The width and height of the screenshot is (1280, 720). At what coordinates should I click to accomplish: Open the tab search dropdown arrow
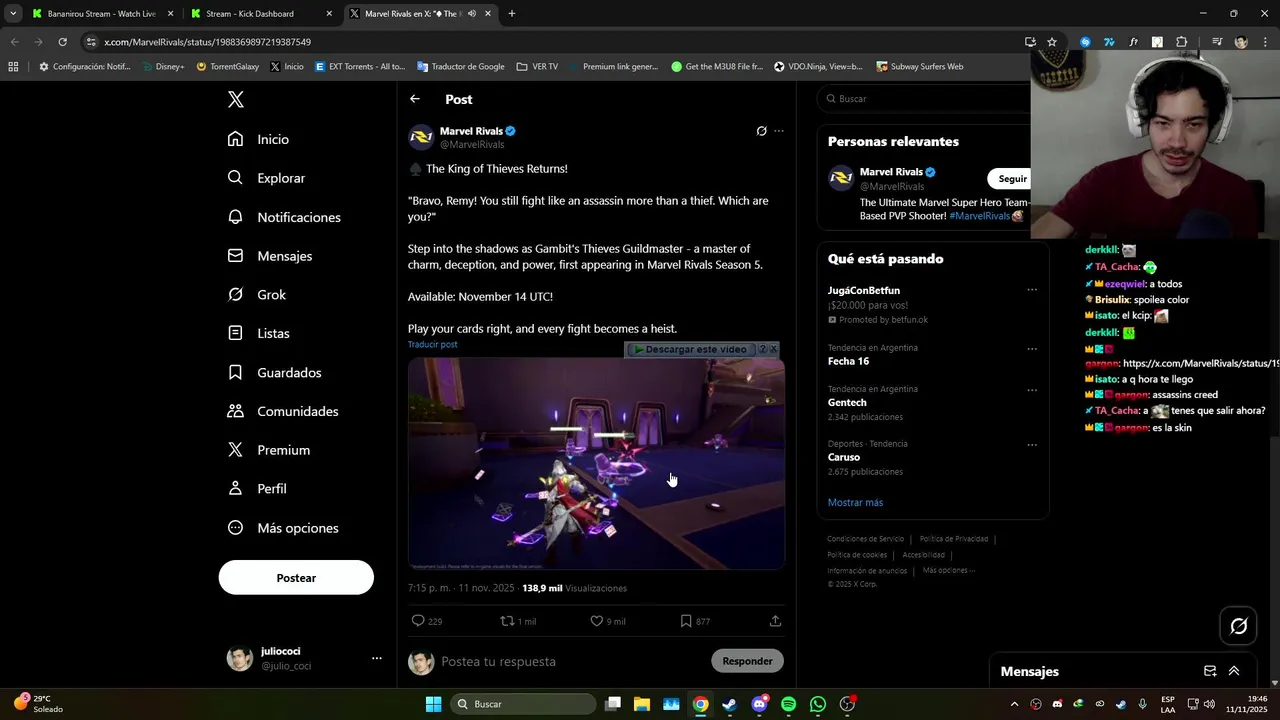point(13,14)
